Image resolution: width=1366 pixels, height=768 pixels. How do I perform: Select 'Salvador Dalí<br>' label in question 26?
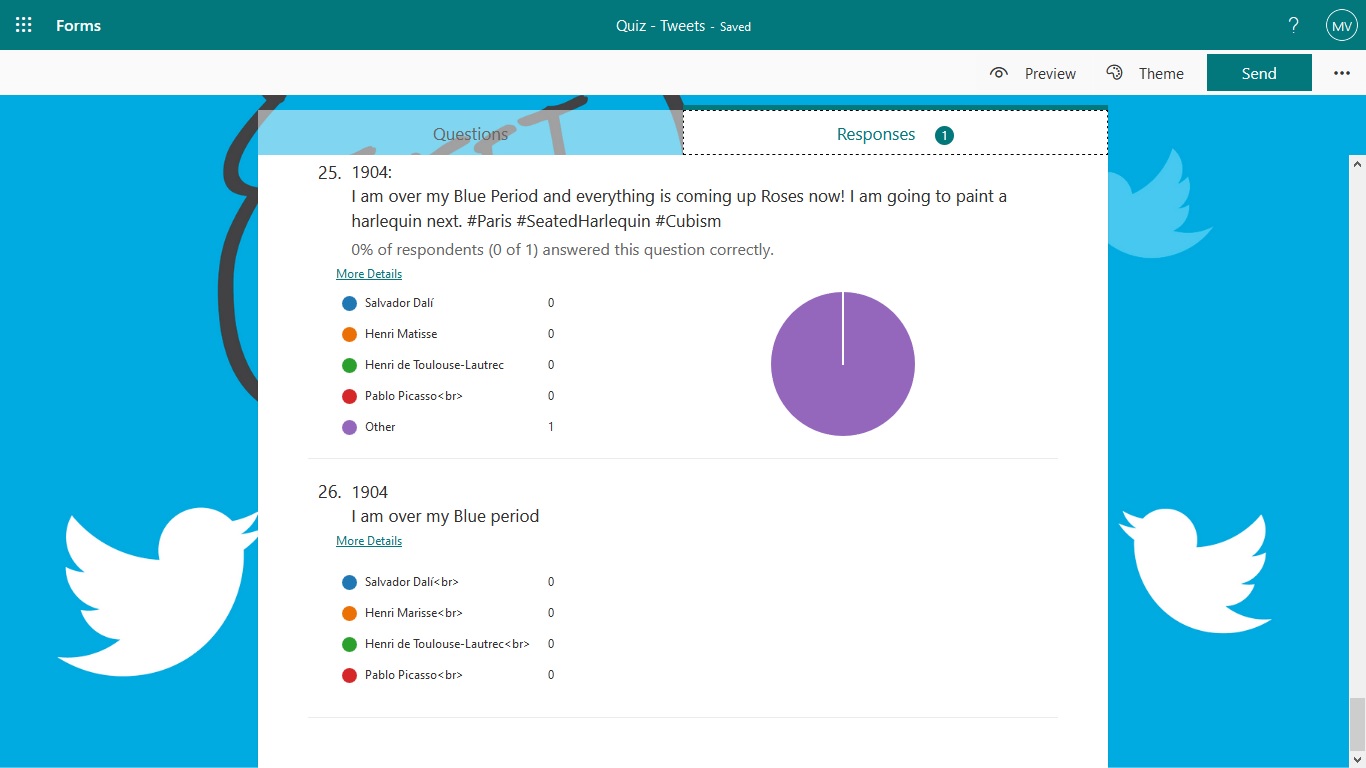click(412, 582)
